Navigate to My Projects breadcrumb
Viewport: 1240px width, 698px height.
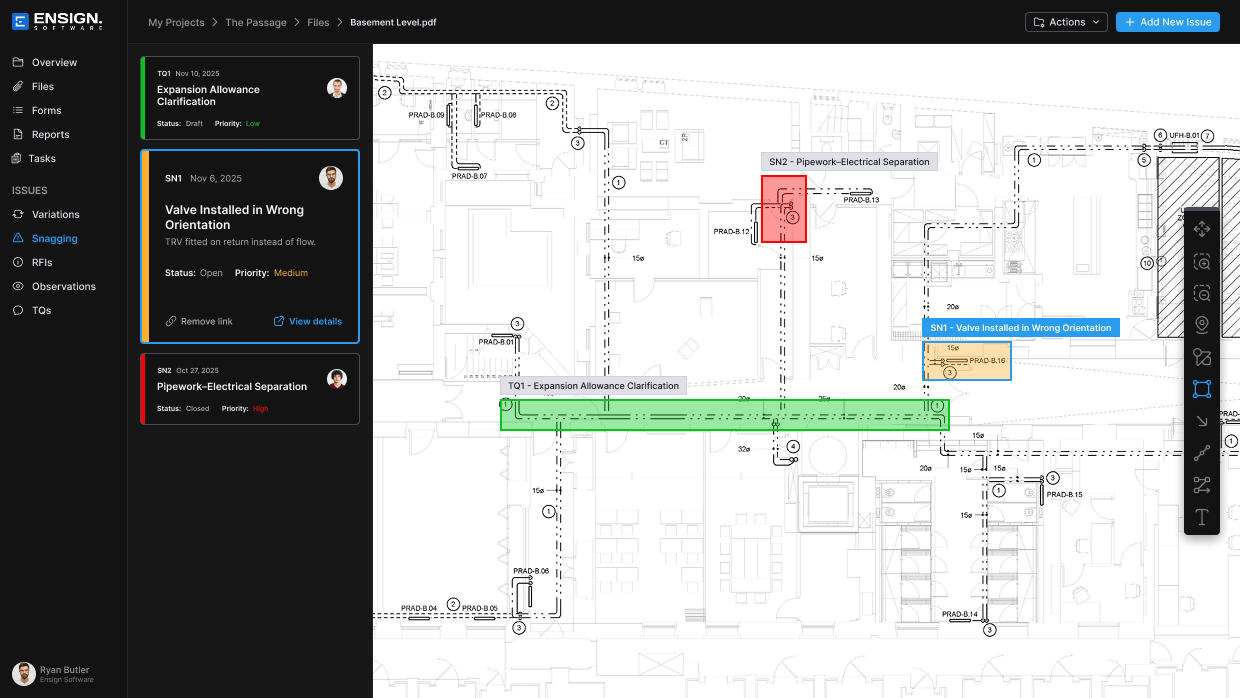click(176, 22)
